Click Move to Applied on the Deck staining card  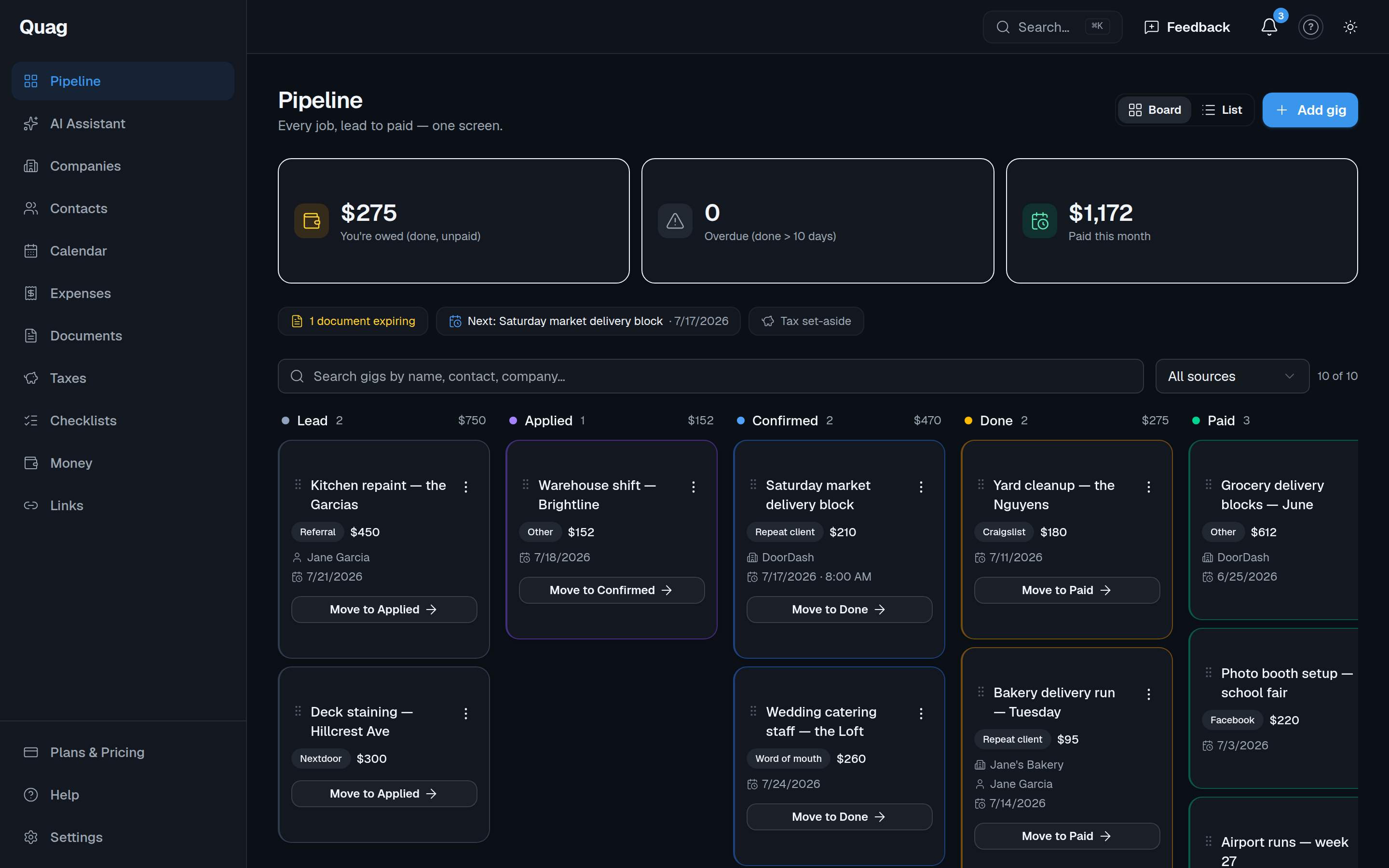coord(384,794)
